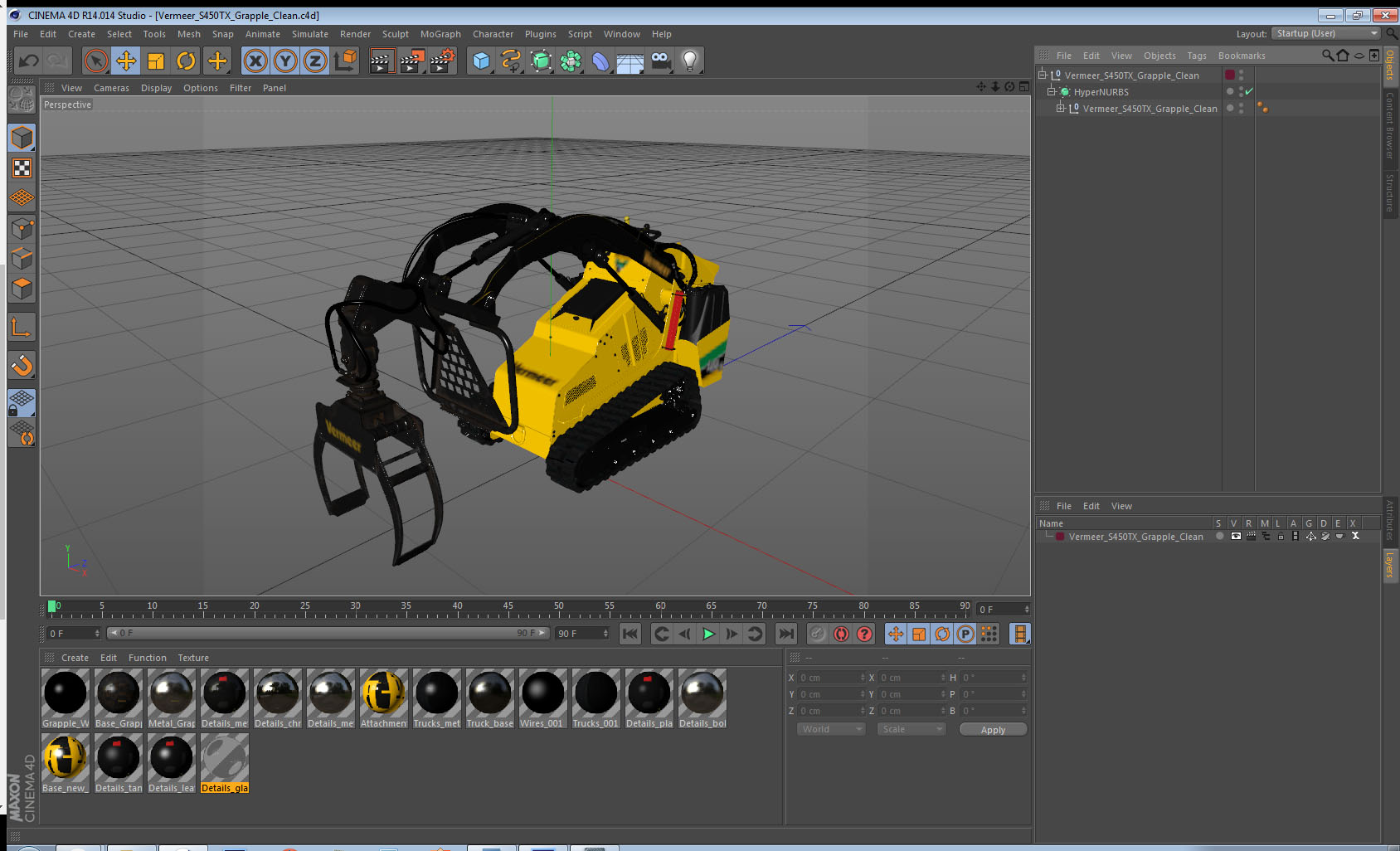Enable the Snap magnet tool

(x=22, y=365)
